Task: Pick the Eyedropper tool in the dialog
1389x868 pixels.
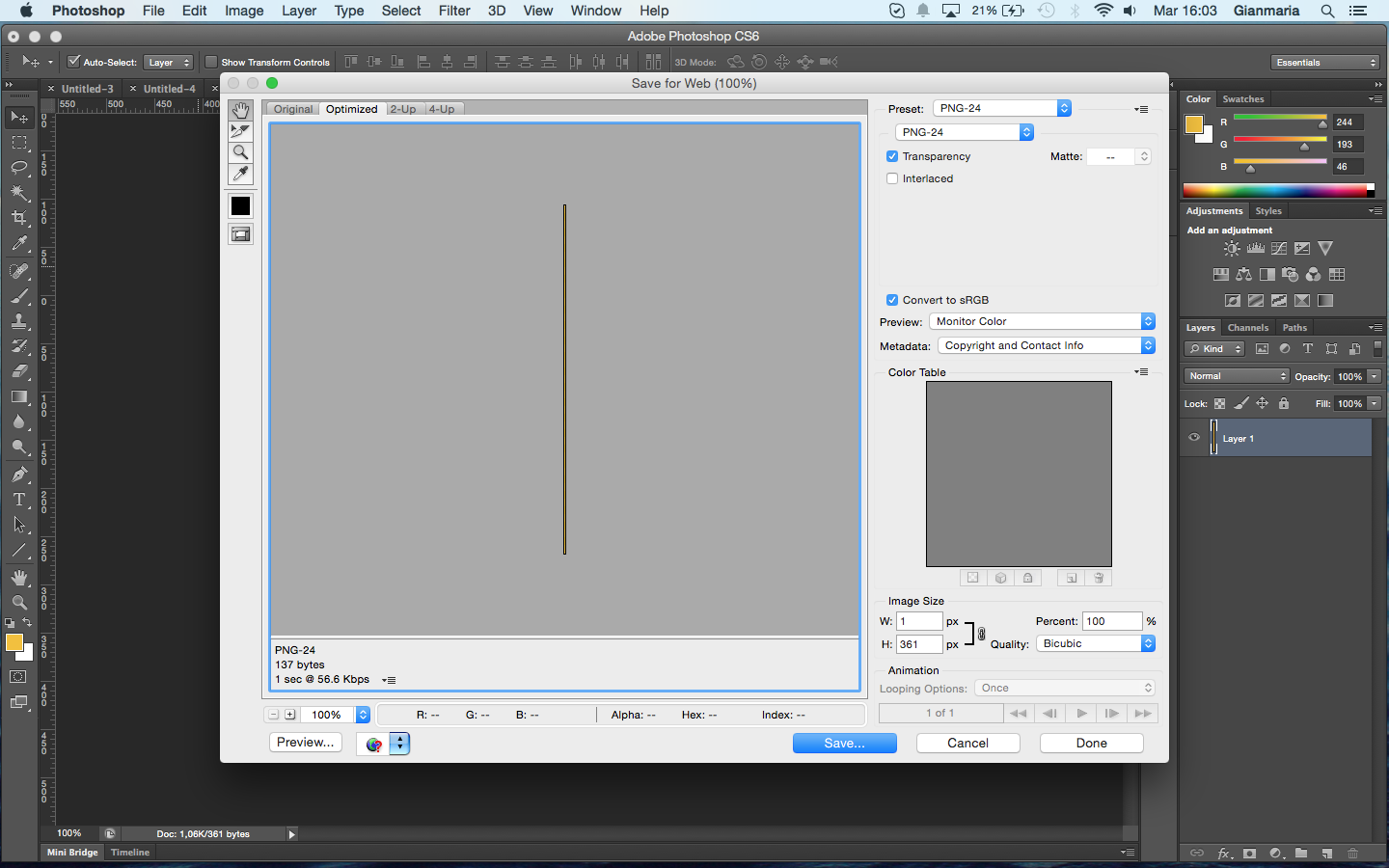Action: click(240, 174)
